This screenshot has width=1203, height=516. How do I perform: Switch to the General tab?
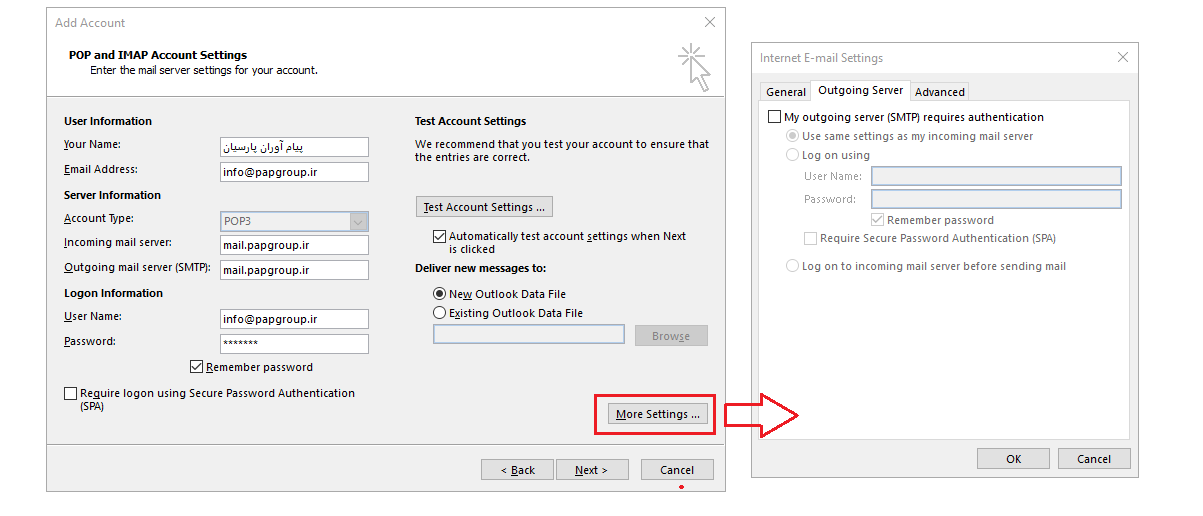point(786,92)
